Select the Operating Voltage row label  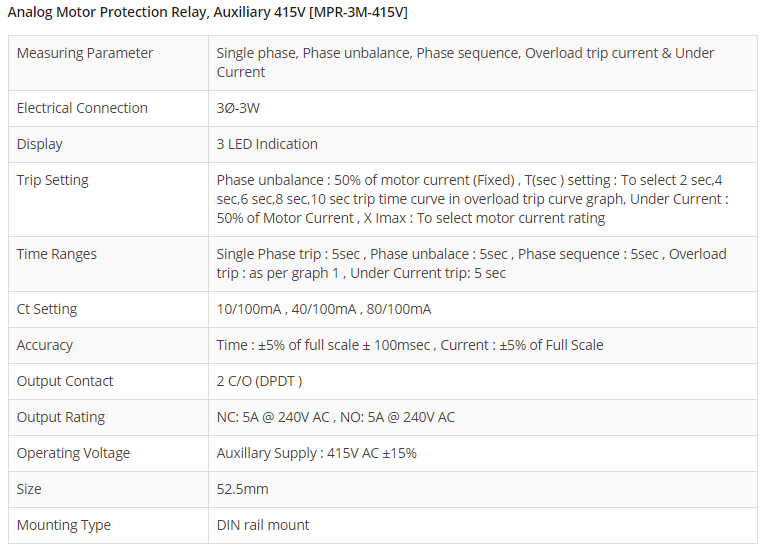tap(73, 453)
